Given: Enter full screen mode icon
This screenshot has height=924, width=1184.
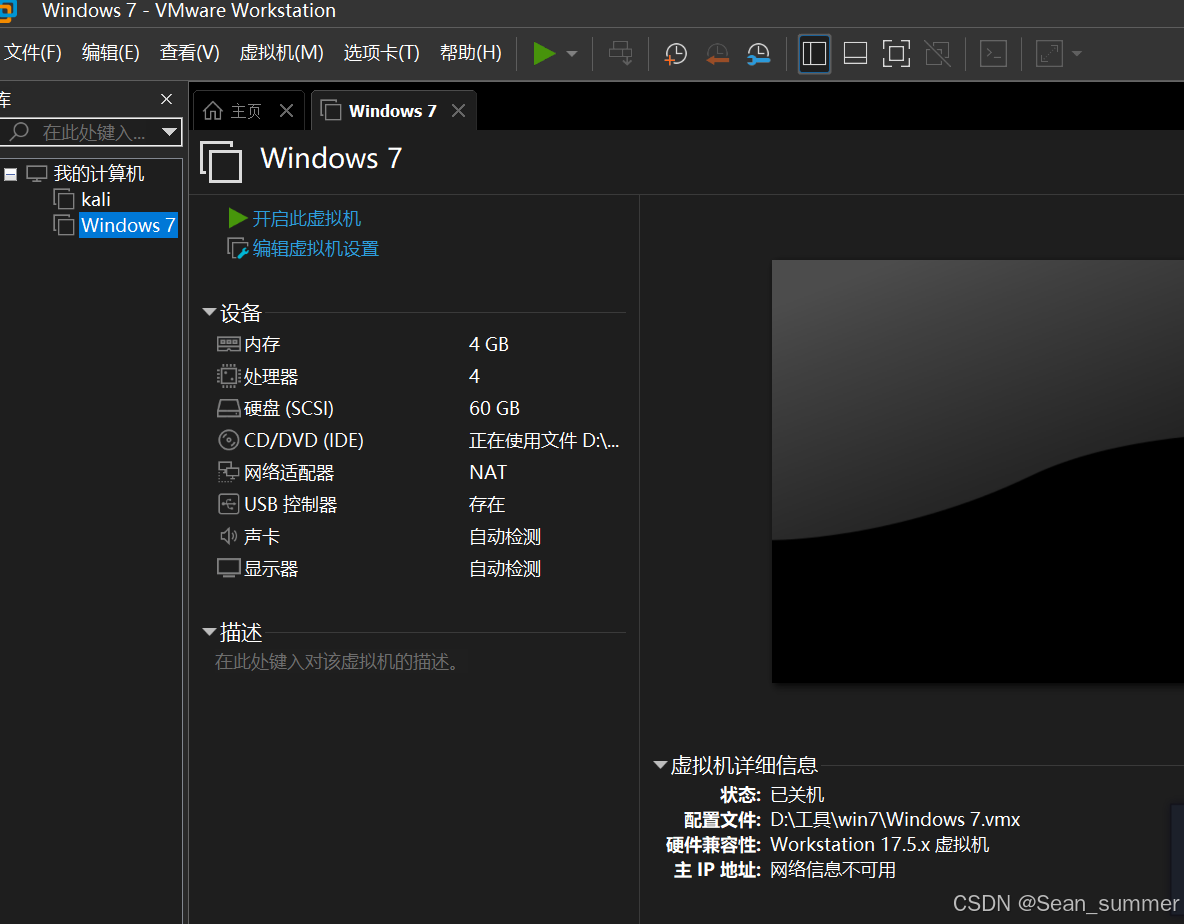Looking at the screenshot, I should click(896, 54).
